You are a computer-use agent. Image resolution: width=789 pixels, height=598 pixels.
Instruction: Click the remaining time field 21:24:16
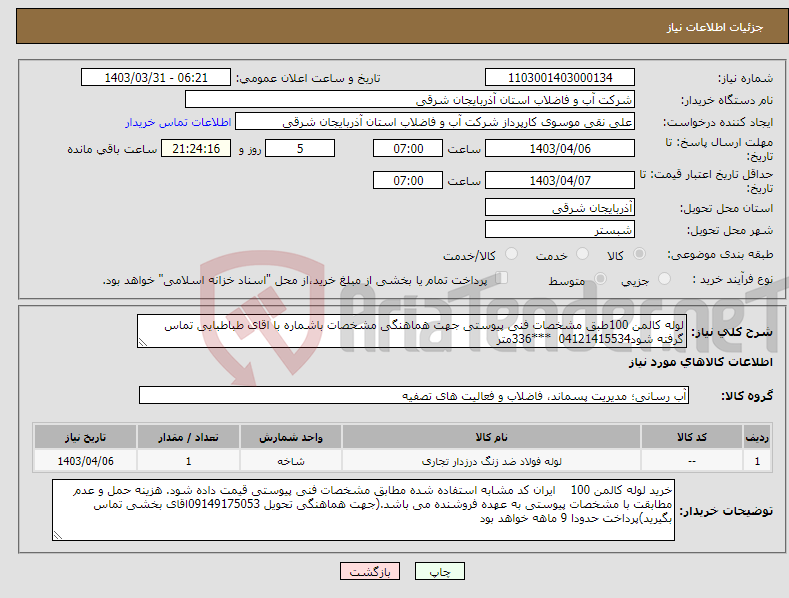coord(196,148)
